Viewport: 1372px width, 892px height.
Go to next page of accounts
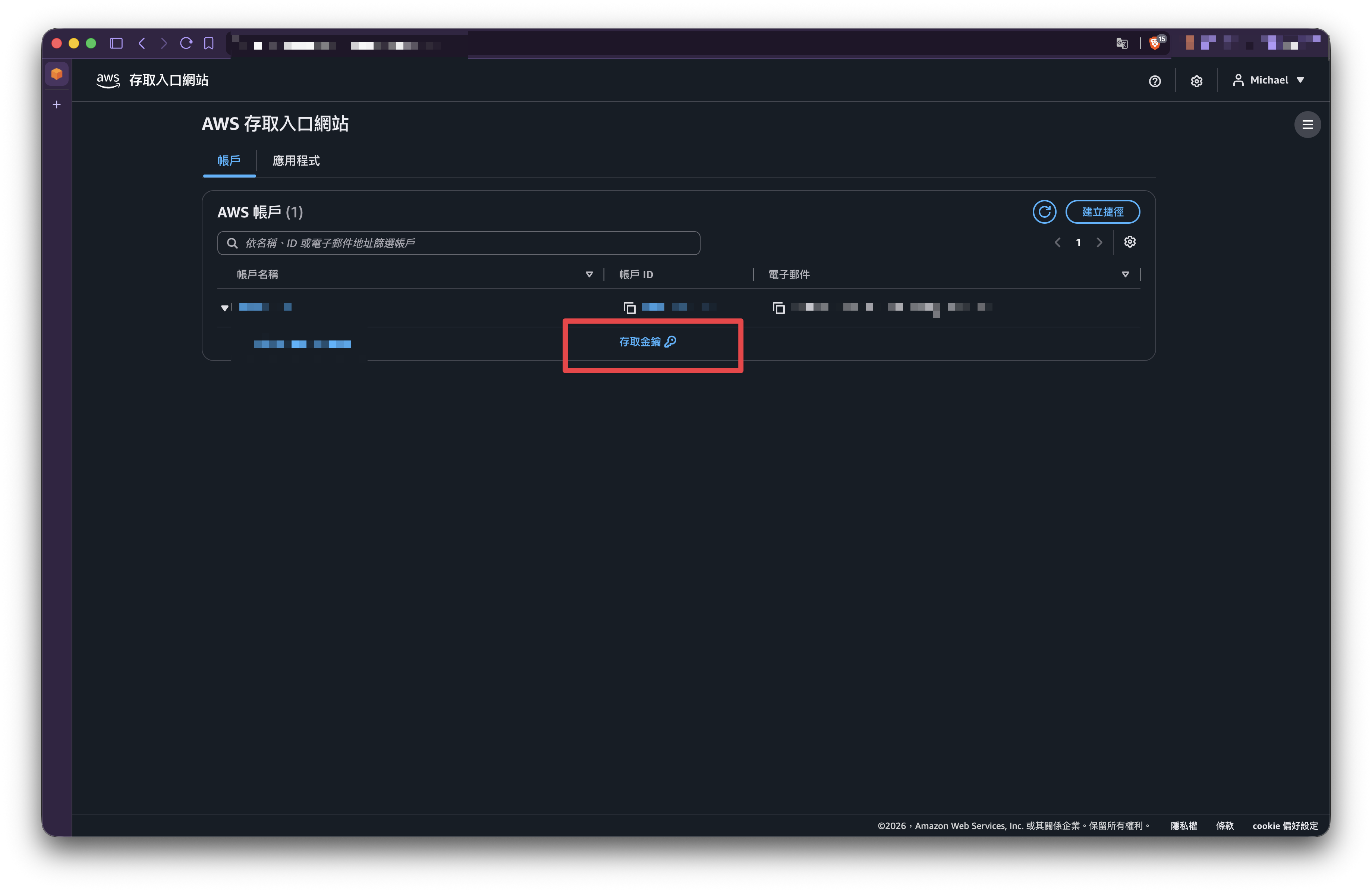(1099, 243)
